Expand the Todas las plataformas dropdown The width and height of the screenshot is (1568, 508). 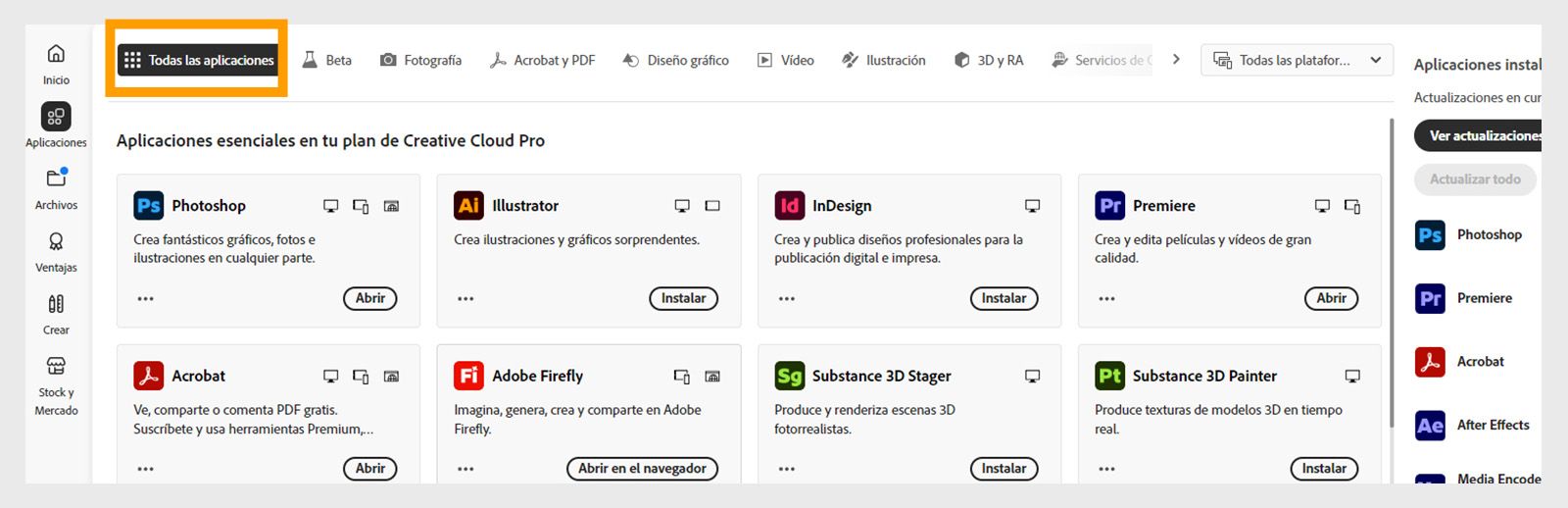[1297, 60]
